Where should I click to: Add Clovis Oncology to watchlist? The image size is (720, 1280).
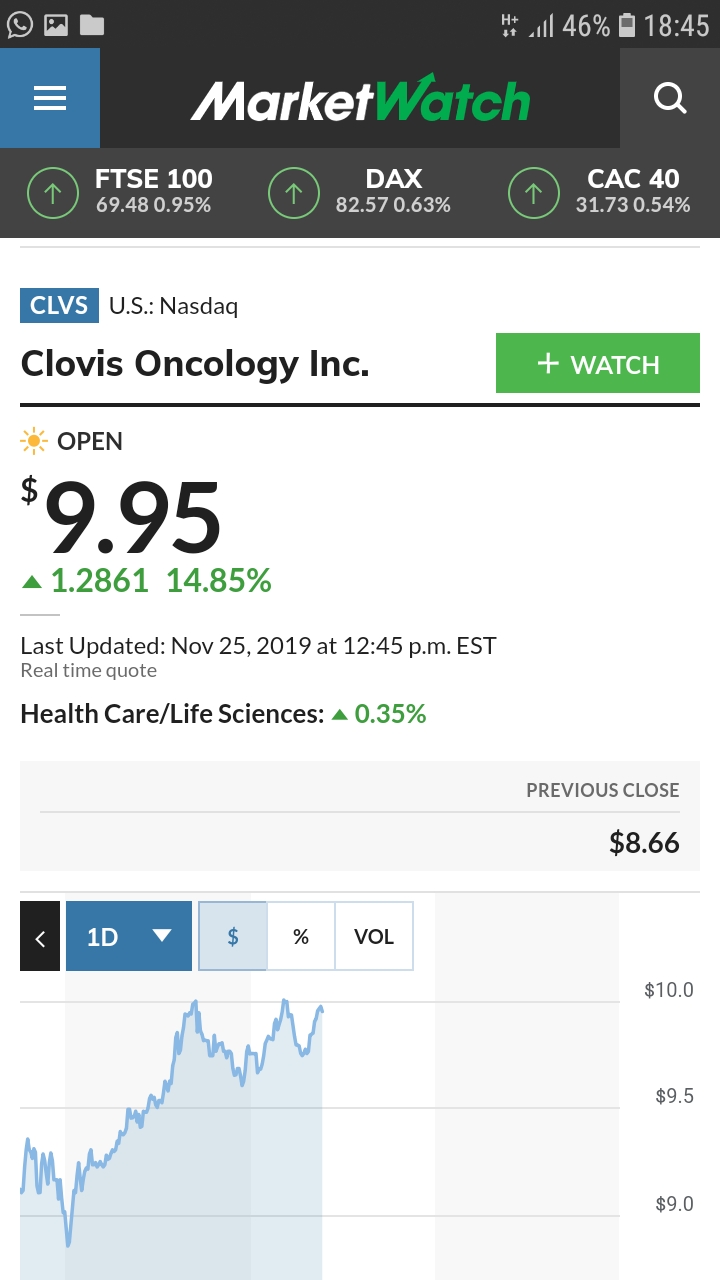pos(597,363)
